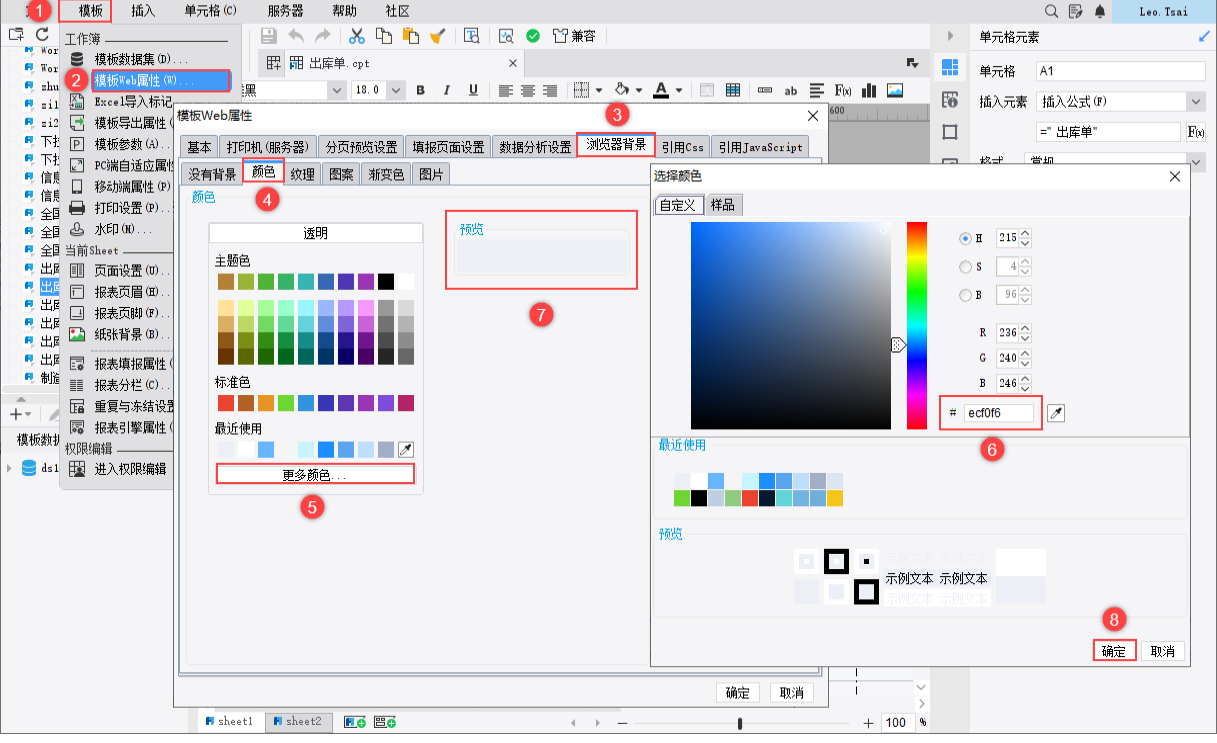Screen dimensions: 1217x743
Task: Select the sheet2 tab at the bottom
Action: 299,721
